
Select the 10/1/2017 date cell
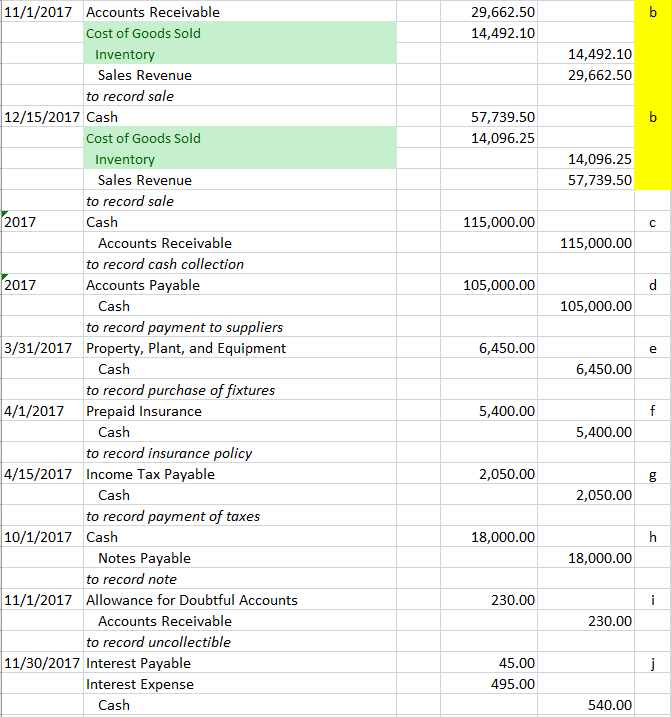click(42, 537)
